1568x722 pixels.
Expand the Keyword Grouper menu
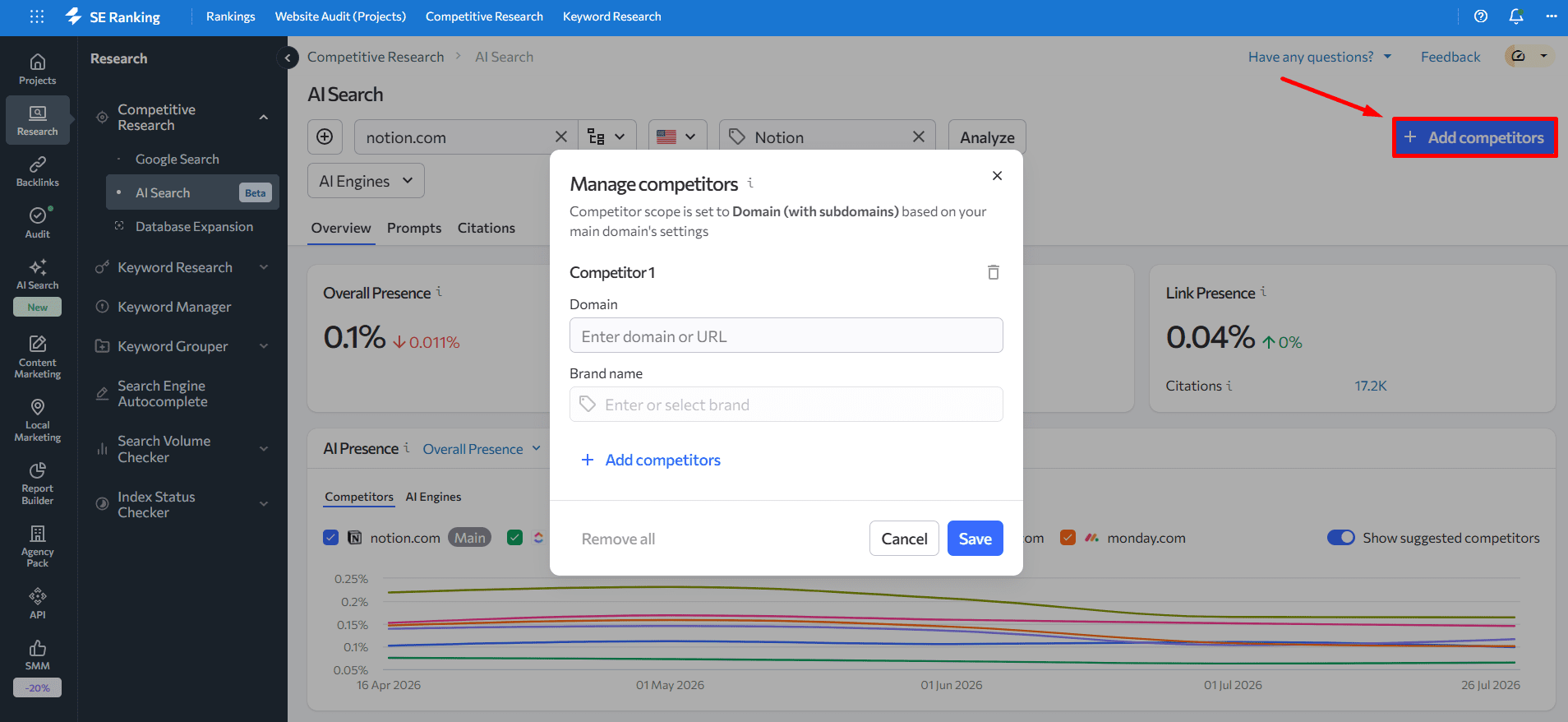click(x=264, y=346)
